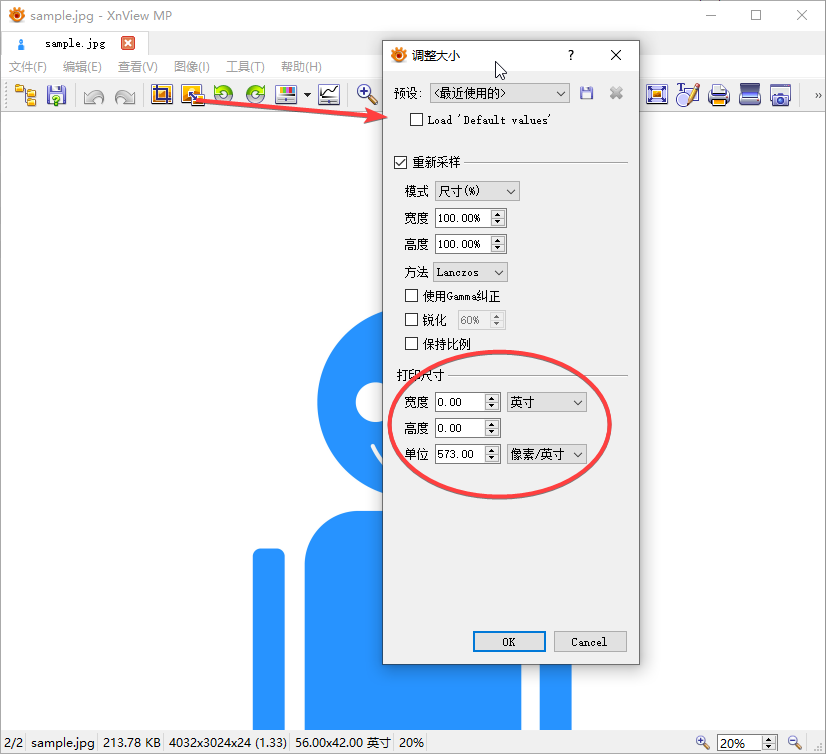
Task: Click 56.00x42.00 英寸 in status bar
Action: [x=343, y=742]
